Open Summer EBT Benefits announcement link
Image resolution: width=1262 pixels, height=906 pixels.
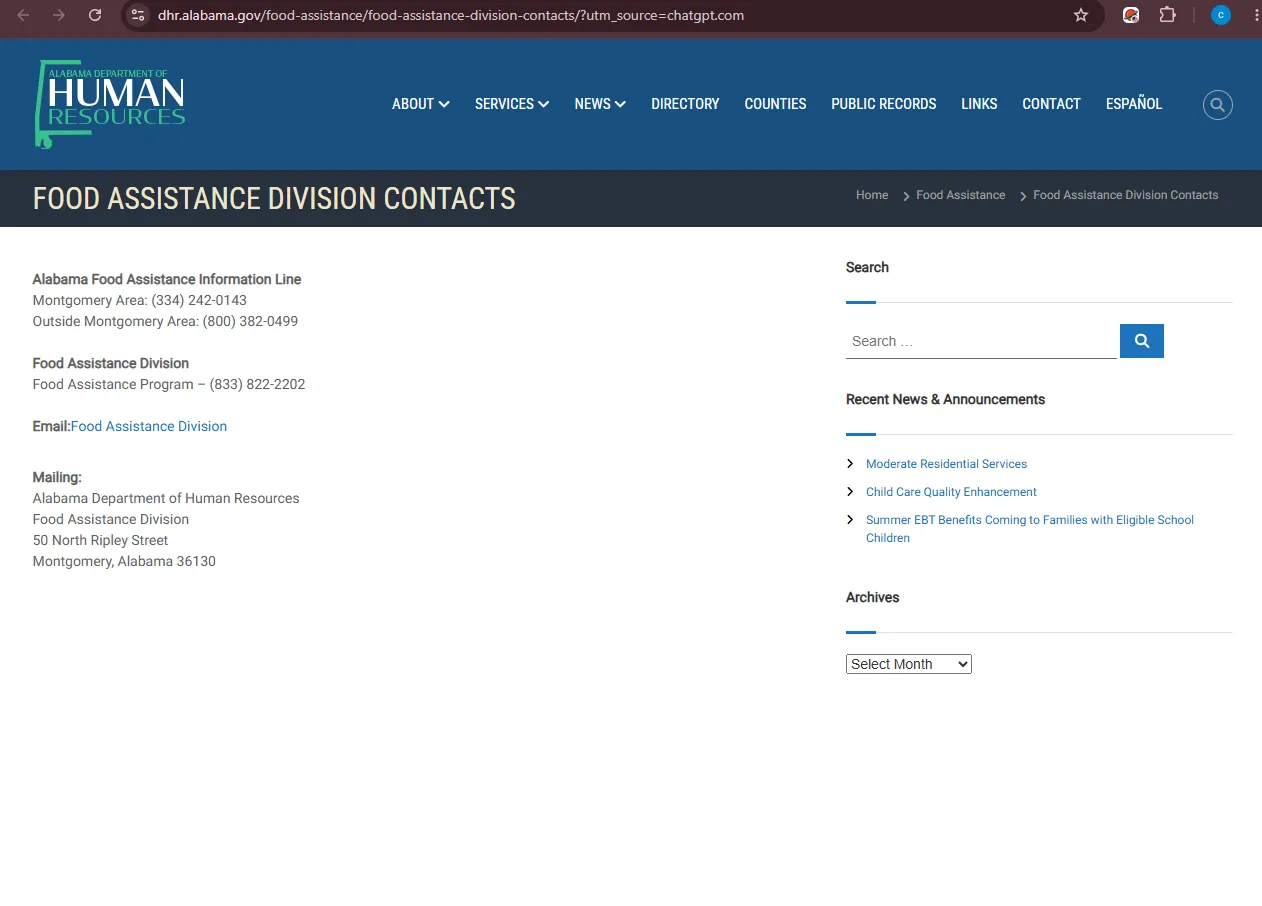pos(1030,529)
